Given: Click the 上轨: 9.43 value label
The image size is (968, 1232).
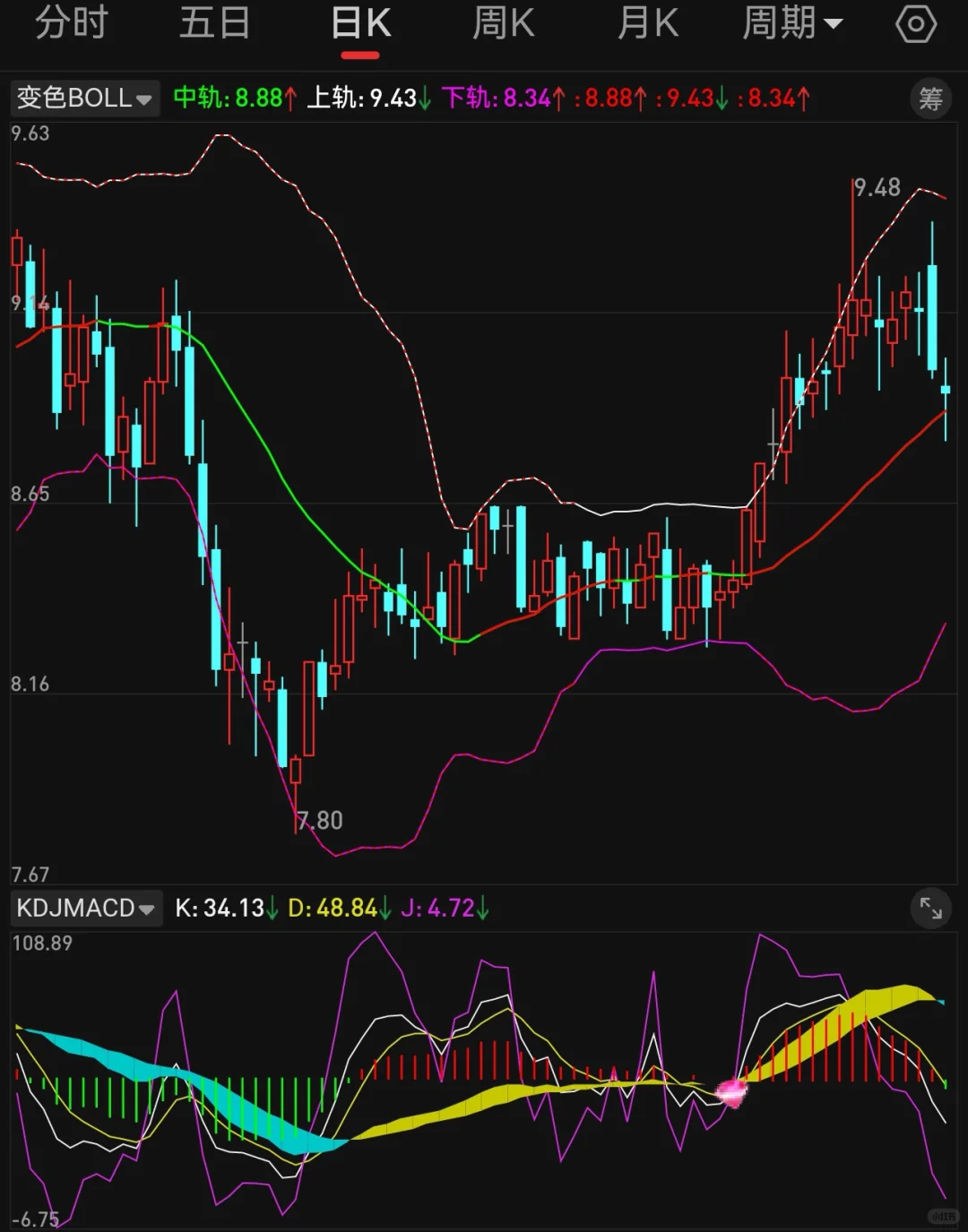Looking at the screenshot, I should click(368, 98).
